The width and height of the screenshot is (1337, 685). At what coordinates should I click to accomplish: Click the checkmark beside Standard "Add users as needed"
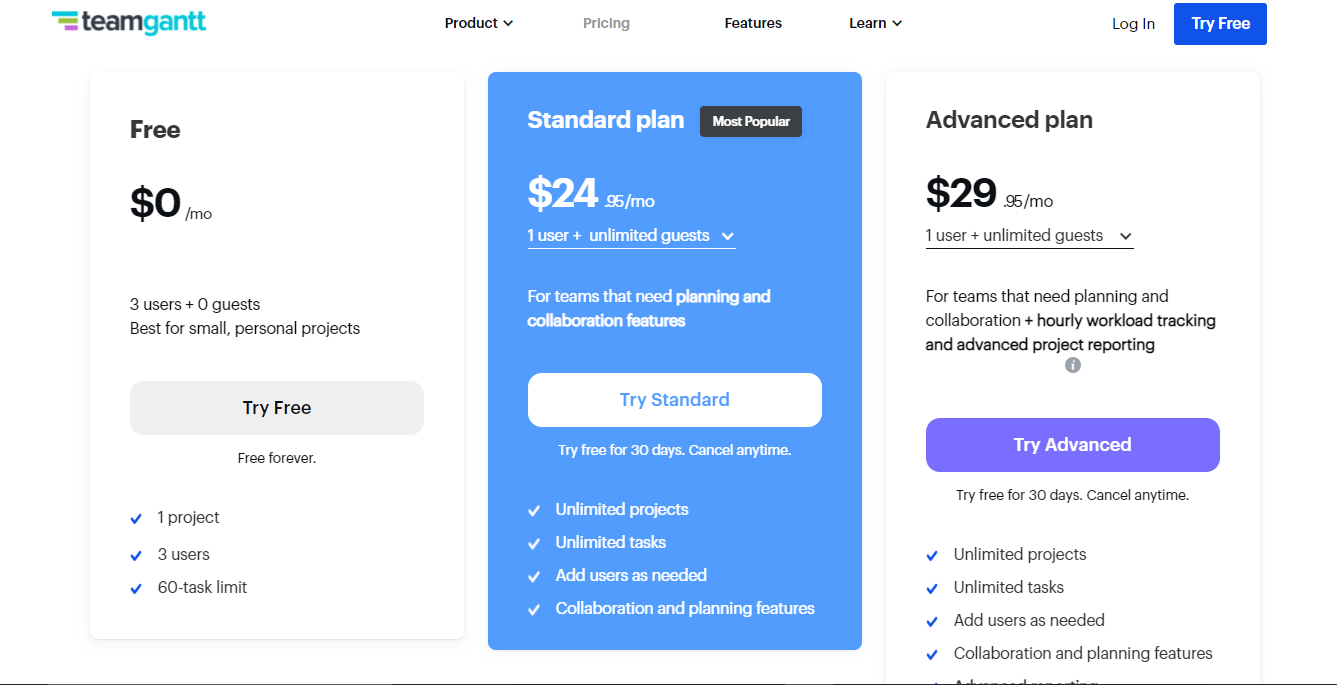[x=534, y=576]
